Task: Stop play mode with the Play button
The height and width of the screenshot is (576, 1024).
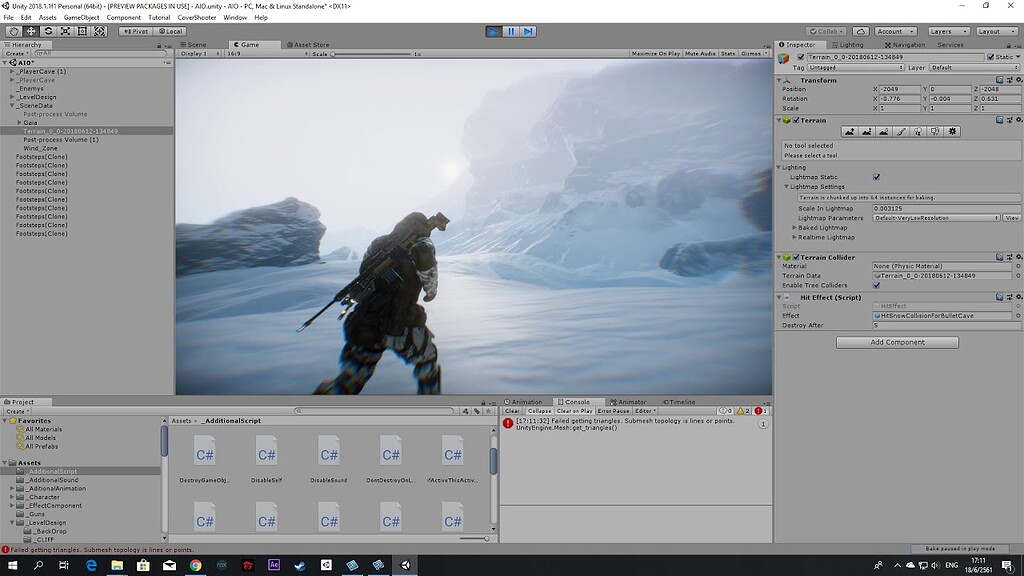Action: click(x=493, y=31)
